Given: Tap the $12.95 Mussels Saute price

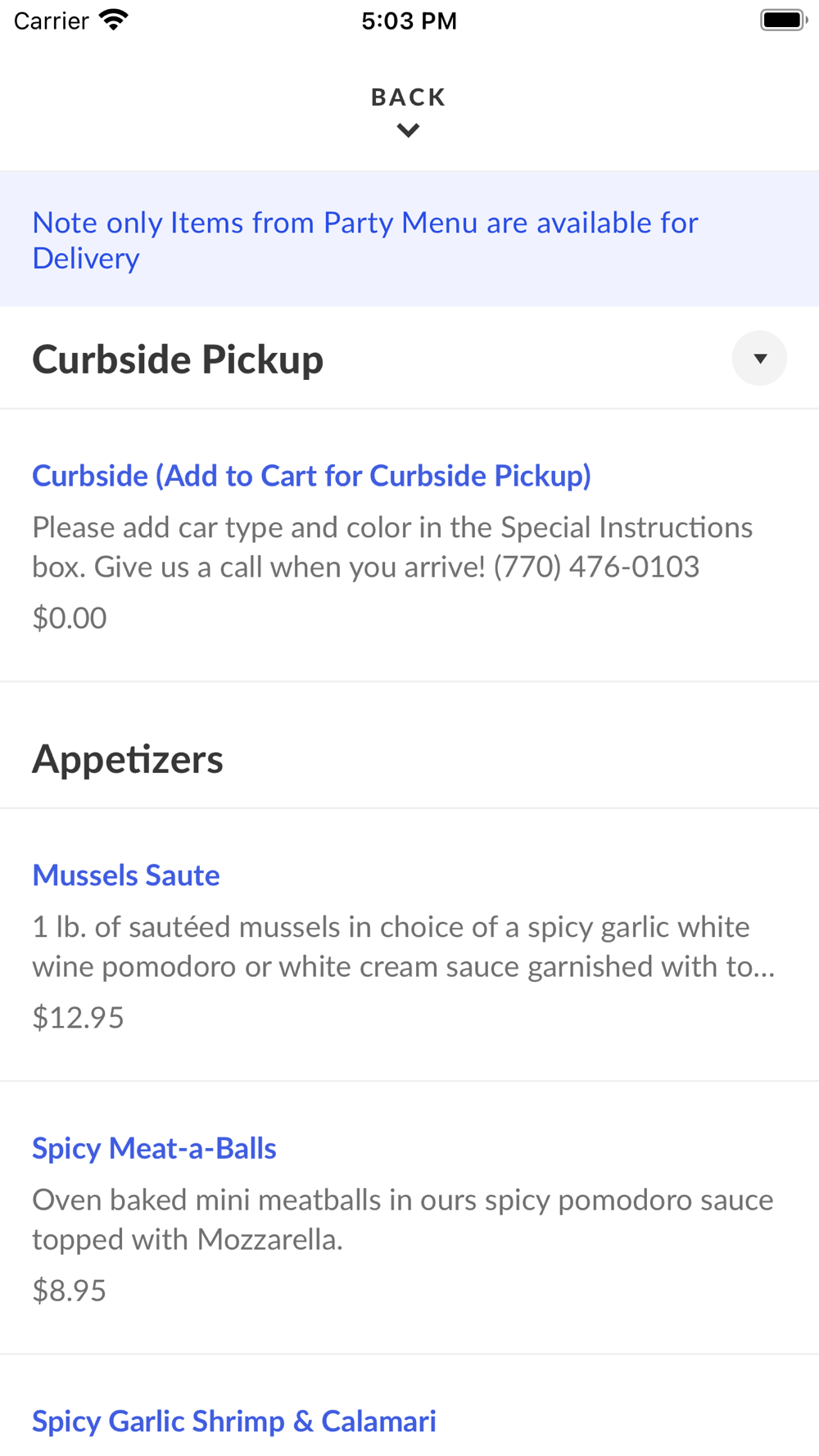Looking at the screenshot, I should coord(78,1017).
